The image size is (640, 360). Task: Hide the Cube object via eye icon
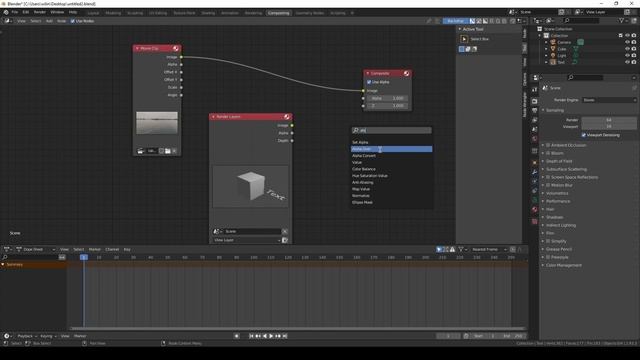click(627, 49)
